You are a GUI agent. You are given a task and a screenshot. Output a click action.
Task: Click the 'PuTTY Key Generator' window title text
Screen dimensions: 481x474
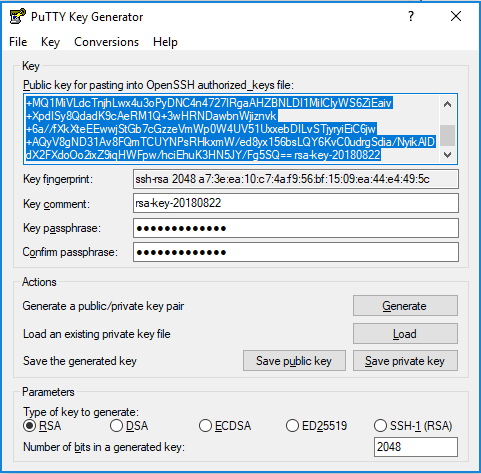[87, 17]
